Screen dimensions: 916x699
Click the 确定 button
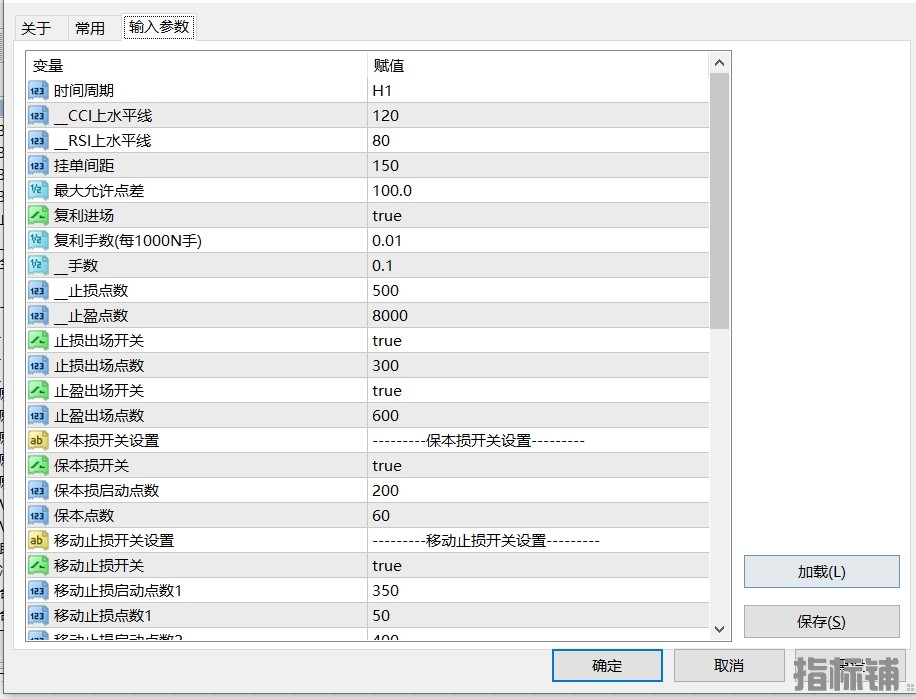(x=607, y=666)
